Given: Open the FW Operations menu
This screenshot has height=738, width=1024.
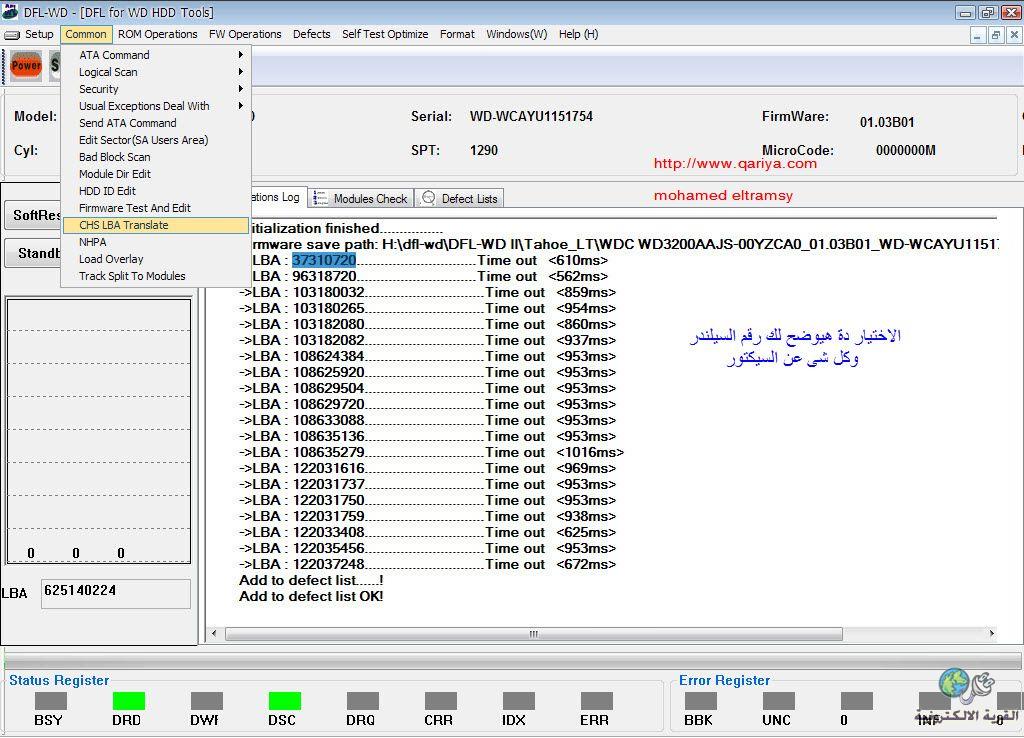Looking at the screenshot, I should [245, 34].
